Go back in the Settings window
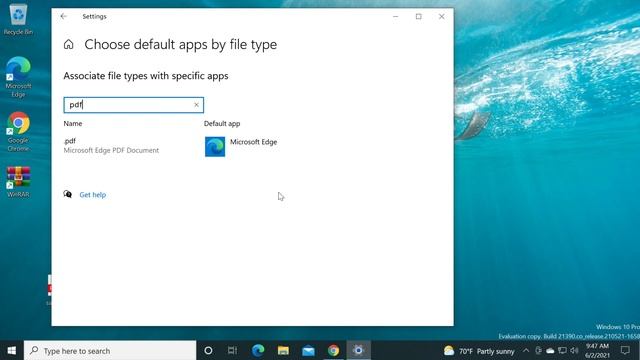 click(x=64, y=16)
